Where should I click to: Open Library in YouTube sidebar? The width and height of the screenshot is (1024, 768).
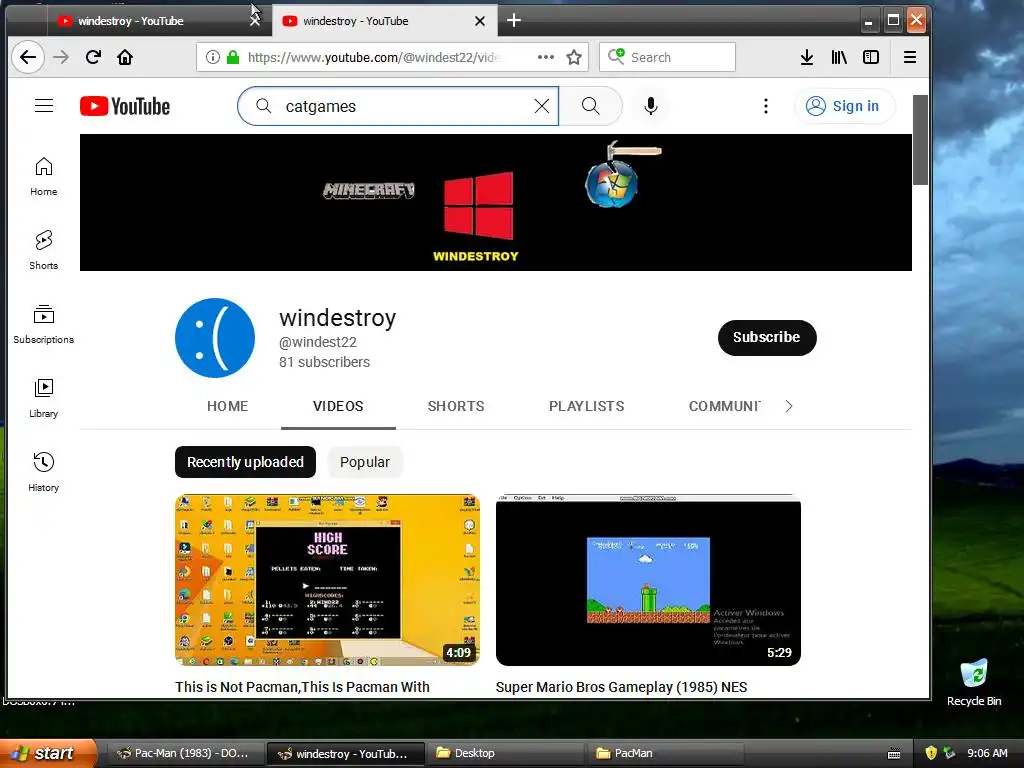(x=44, y=398)
